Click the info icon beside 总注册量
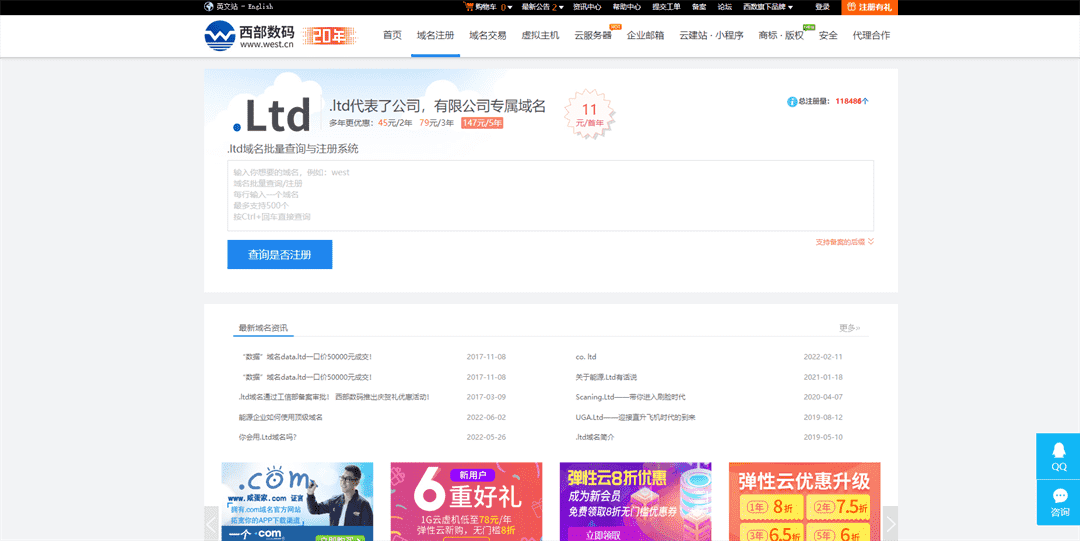The width and height of the screenshot is (1080, 541). coord(792,101)
